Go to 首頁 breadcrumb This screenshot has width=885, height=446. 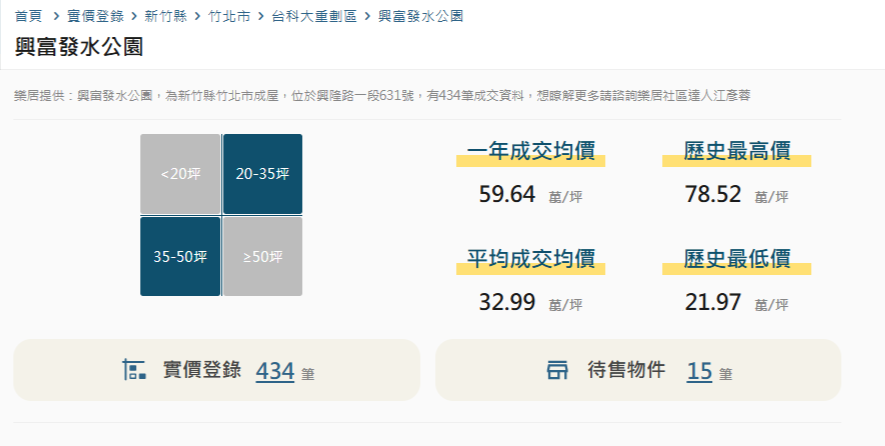click(28, 16)
